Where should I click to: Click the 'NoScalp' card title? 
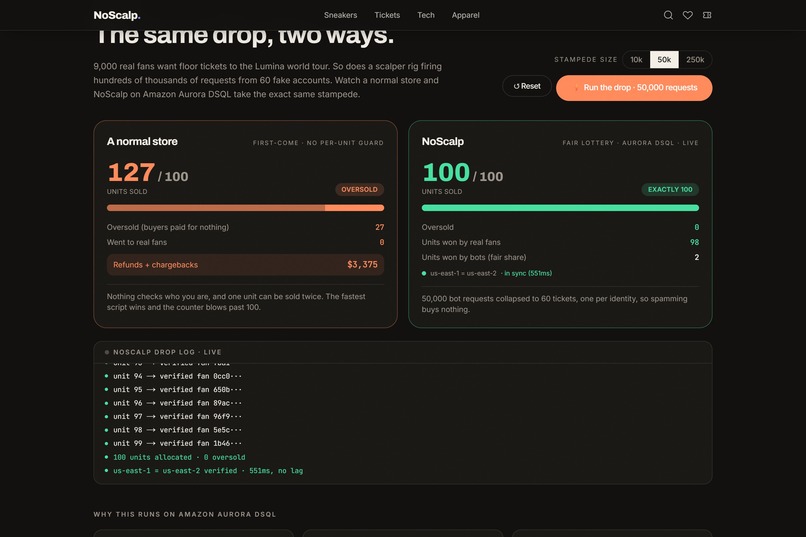[x=443, y=141]
